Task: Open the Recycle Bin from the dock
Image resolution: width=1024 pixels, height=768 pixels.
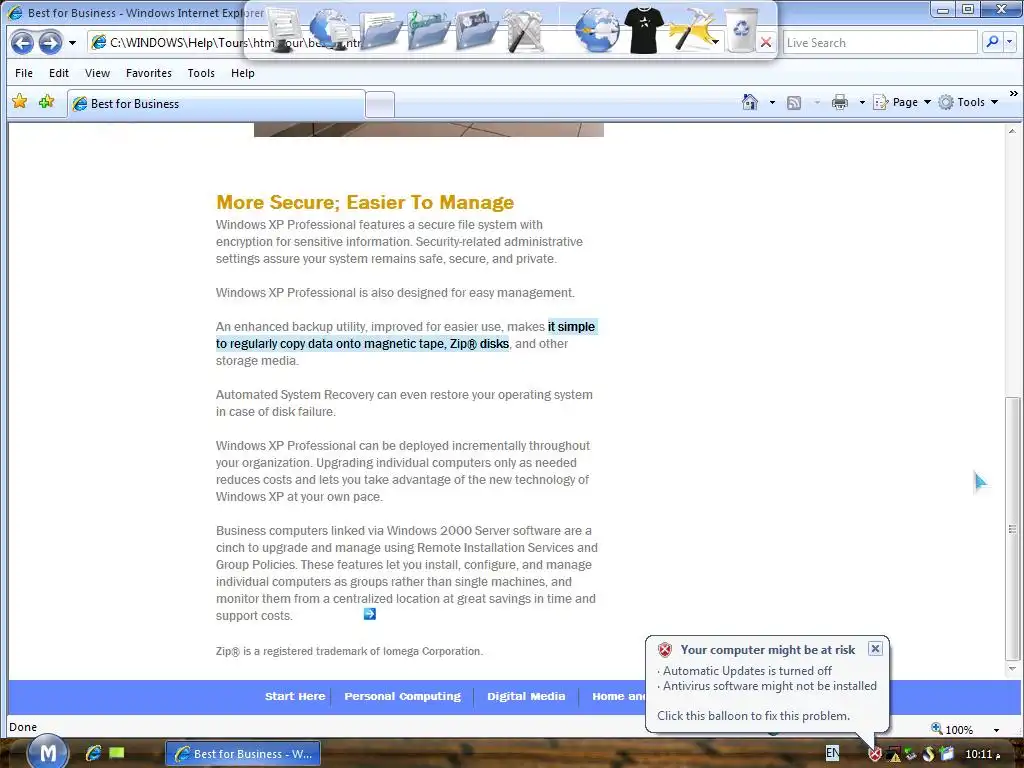Action: pos(741,30)
